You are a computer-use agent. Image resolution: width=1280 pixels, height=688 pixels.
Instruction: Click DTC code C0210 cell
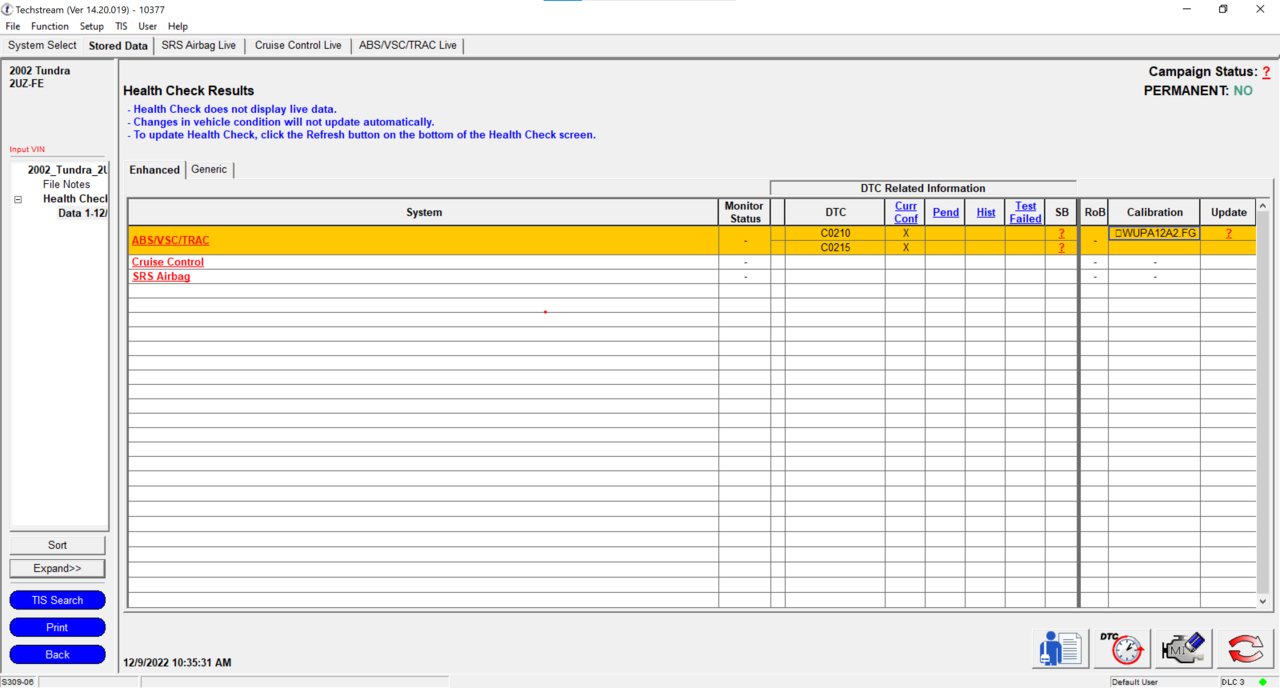(835, 233)
